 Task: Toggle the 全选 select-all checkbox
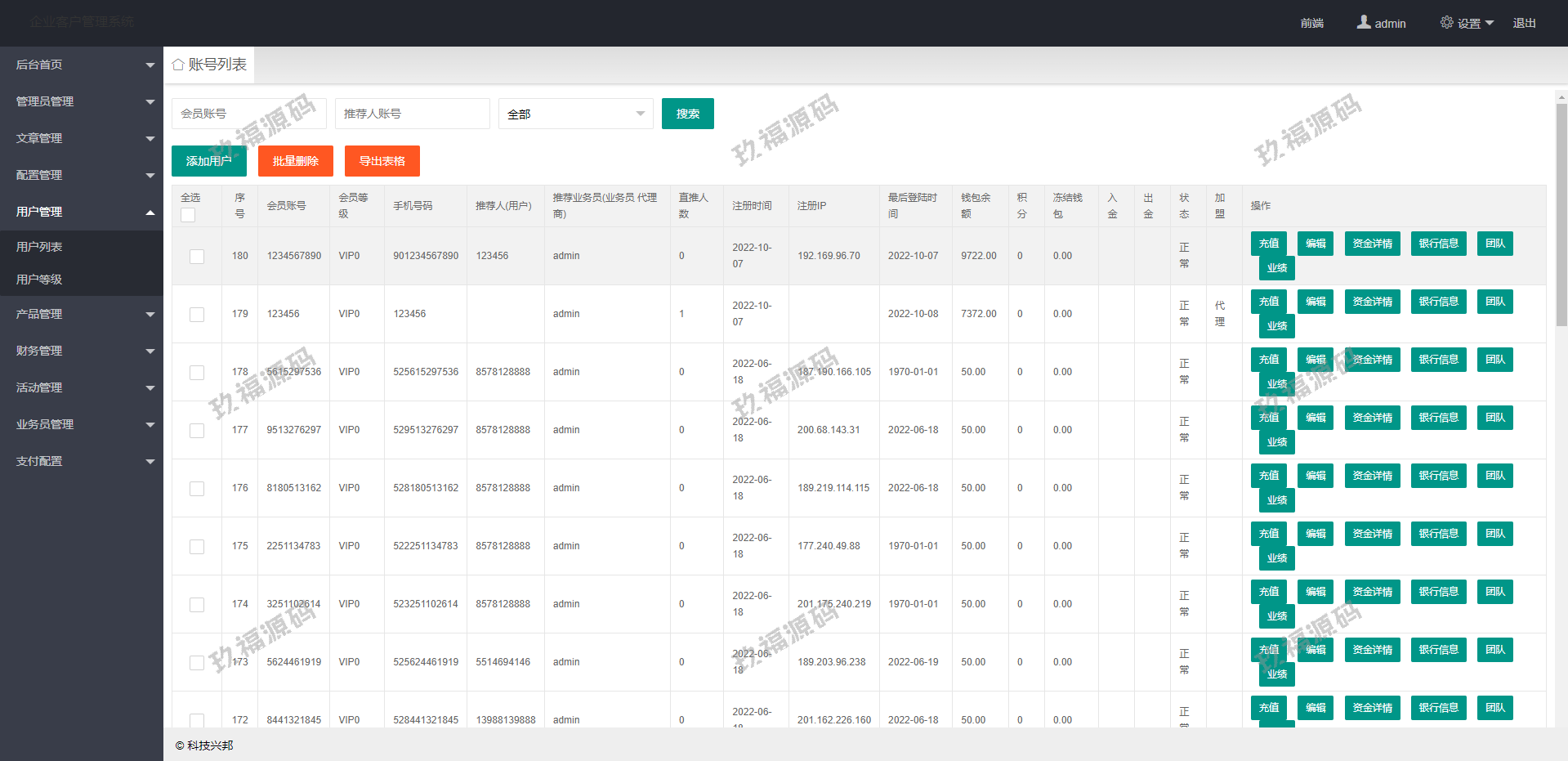pyautogui.click(x=188, y=215)
